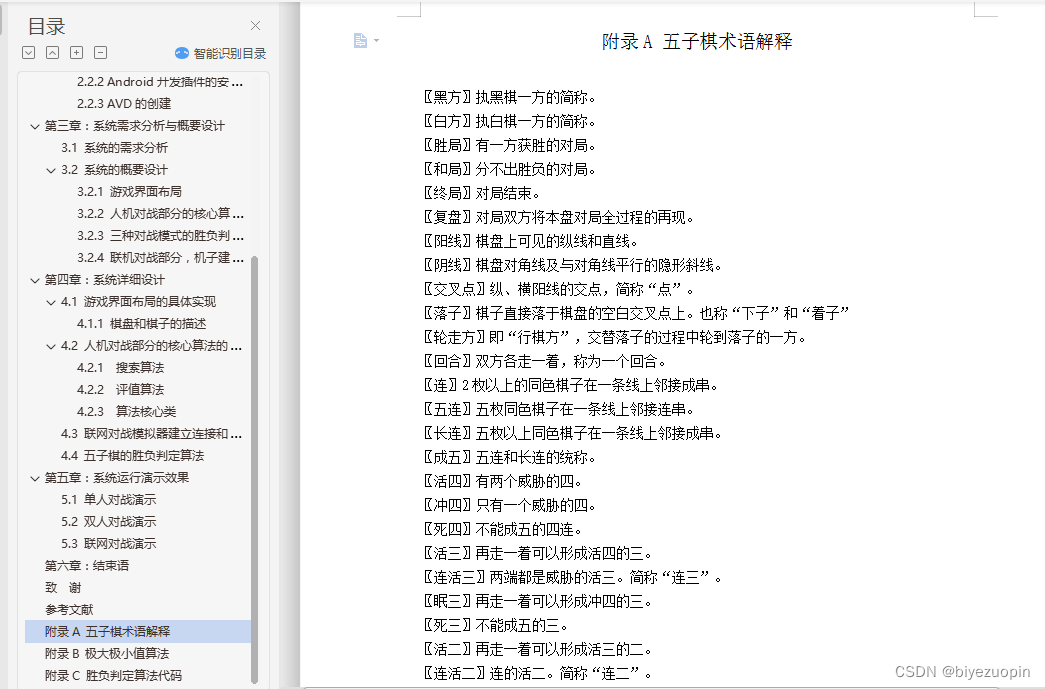
Task: Close the 目录 panel with the X icon
Action: pyautogui.click(x=255, y=25)
